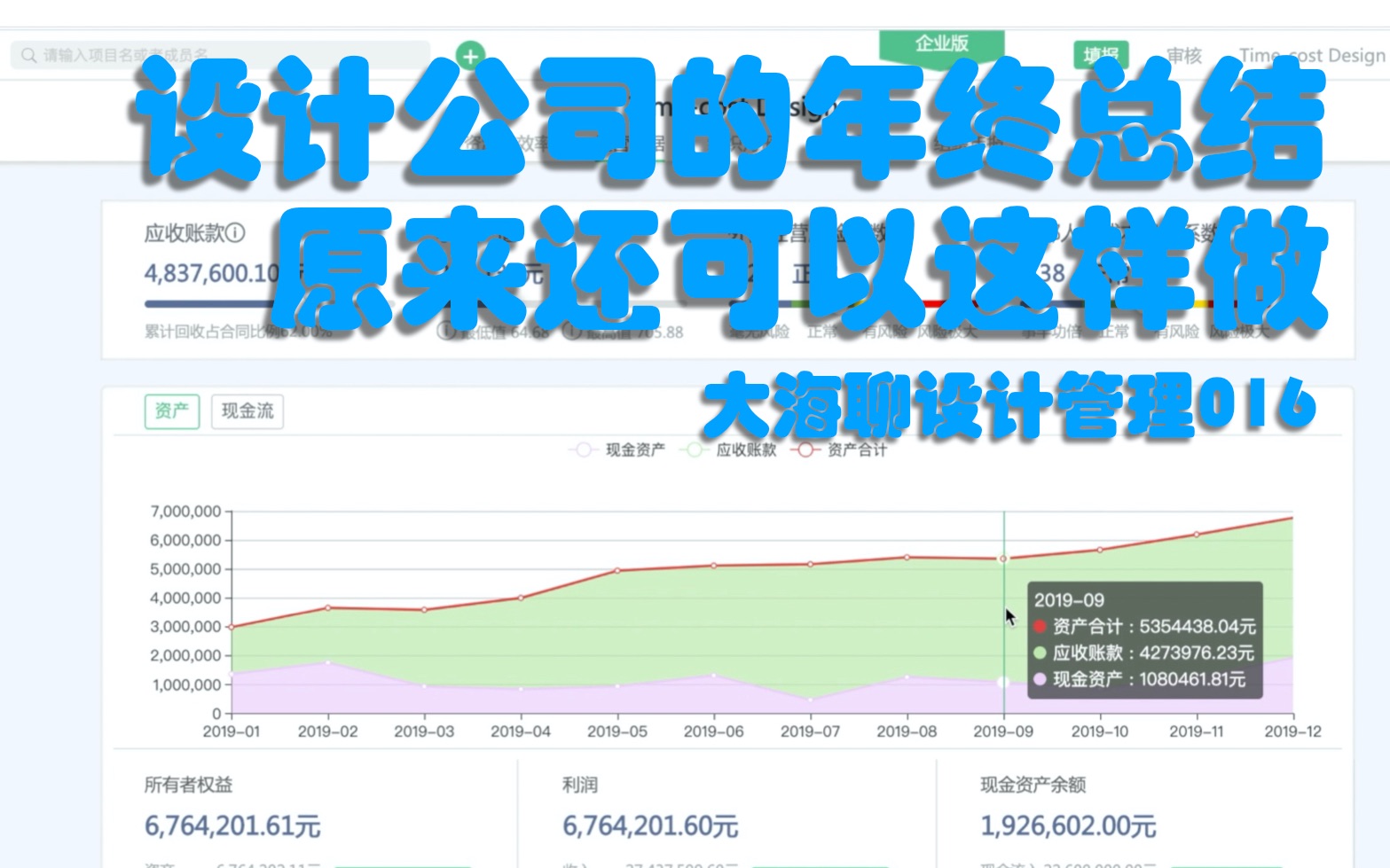Click the 2019-09 资产合计 data point

coord(1004,559)
